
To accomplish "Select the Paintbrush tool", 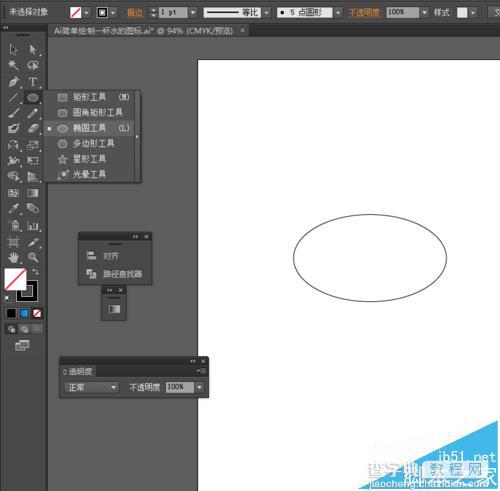I will [14, 113].
